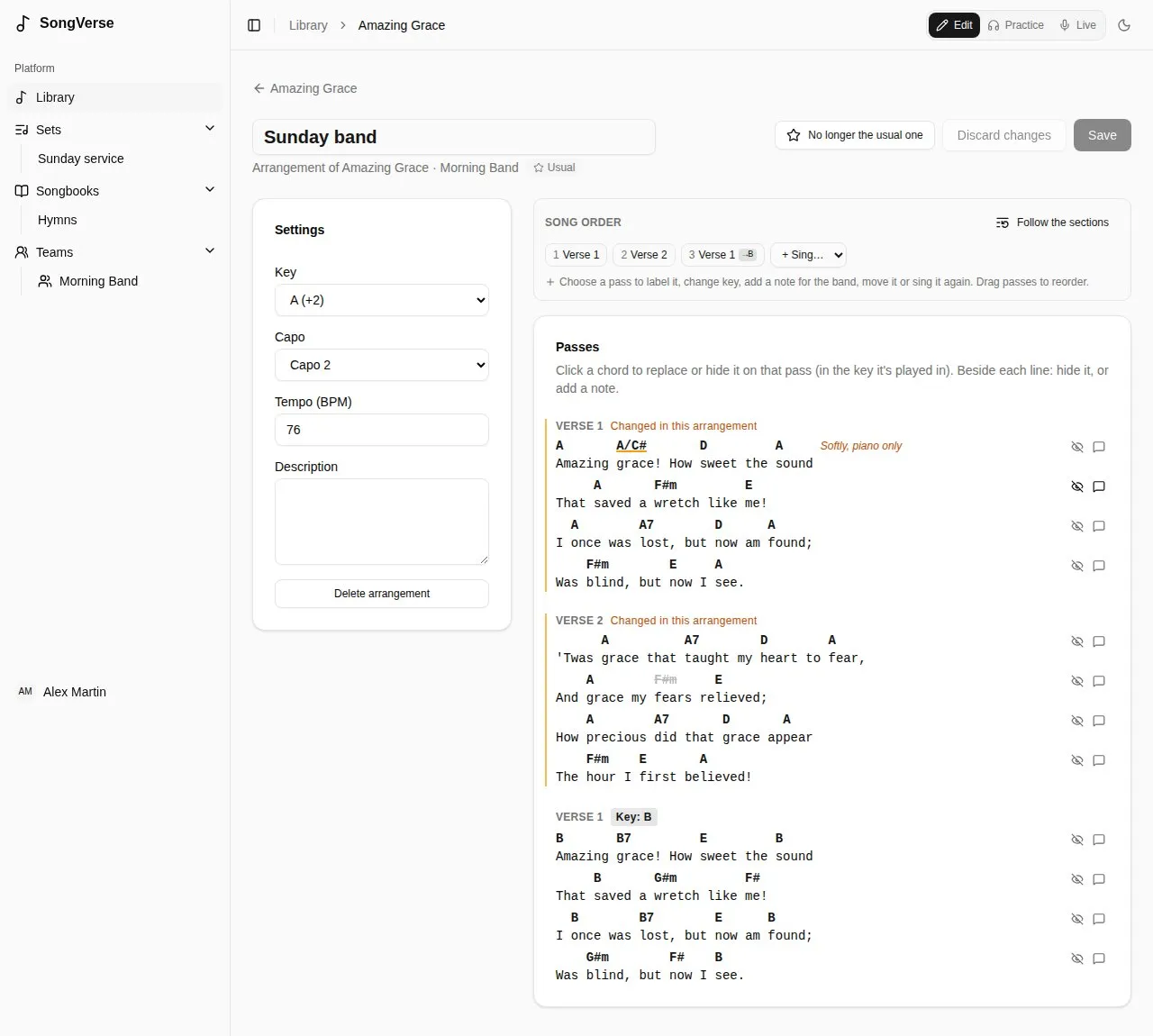Add note to 'Twas grace that taught' line
The height and width of the screenshot is (1036, 1153).
[1099, 641]
